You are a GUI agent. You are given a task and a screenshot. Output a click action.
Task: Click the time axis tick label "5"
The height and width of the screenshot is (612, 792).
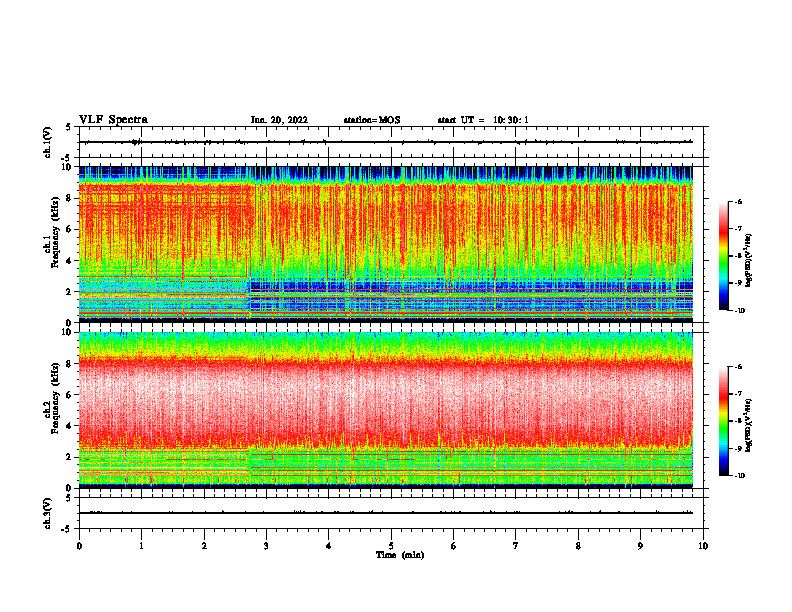click(x=391, y=545)
